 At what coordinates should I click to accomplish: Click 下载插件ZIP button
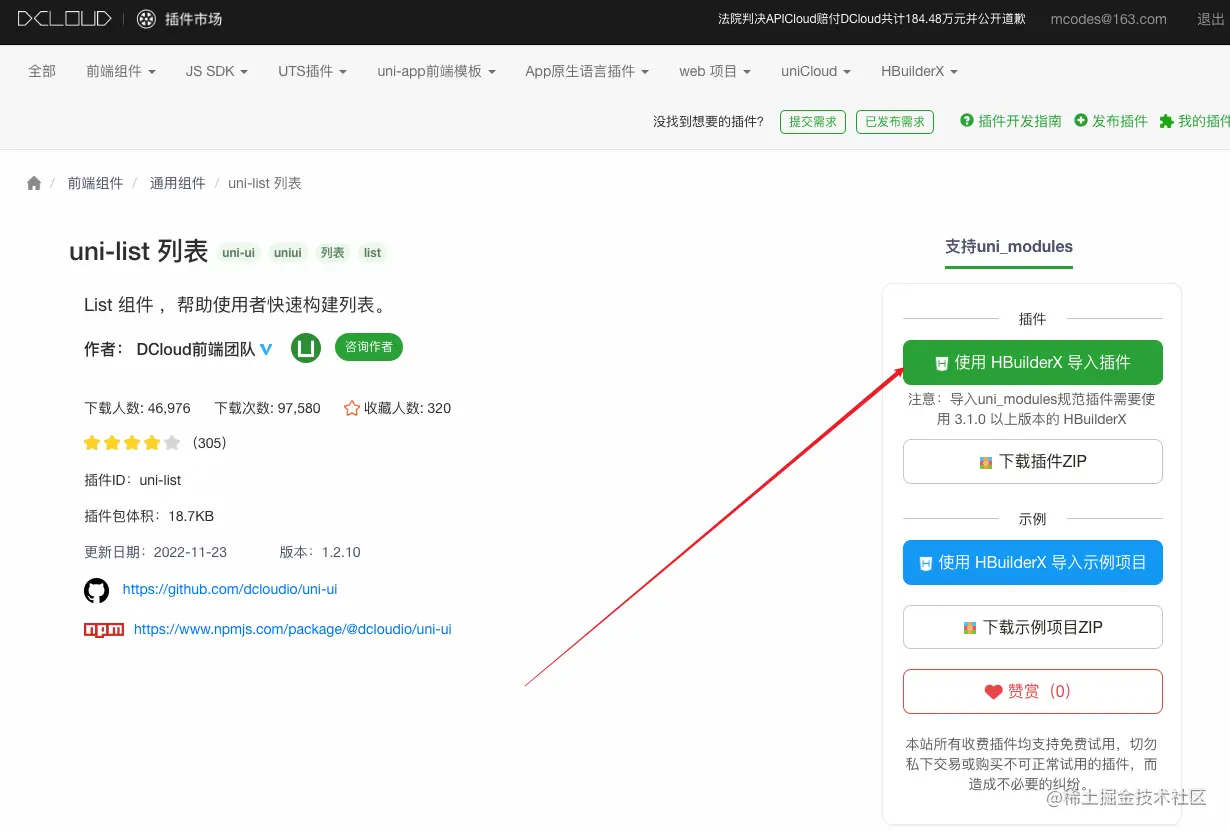1033,461
